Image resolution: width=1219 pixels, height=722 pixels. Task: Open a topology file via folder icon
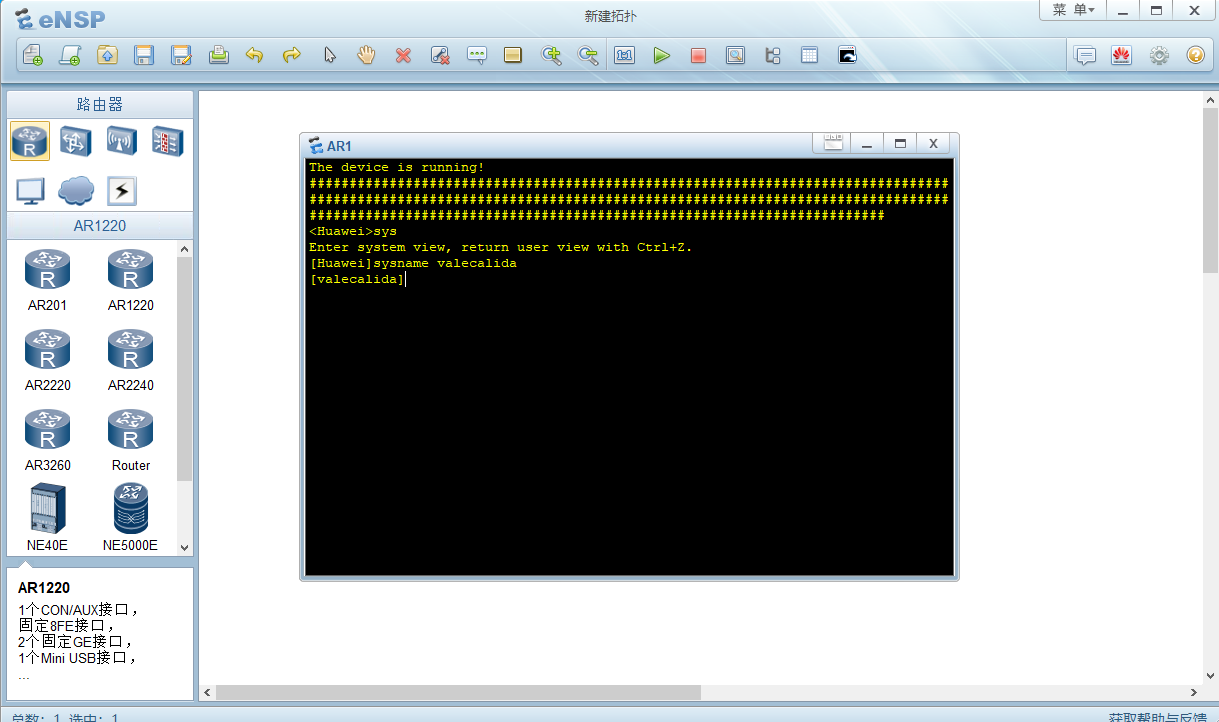[107, 55]
